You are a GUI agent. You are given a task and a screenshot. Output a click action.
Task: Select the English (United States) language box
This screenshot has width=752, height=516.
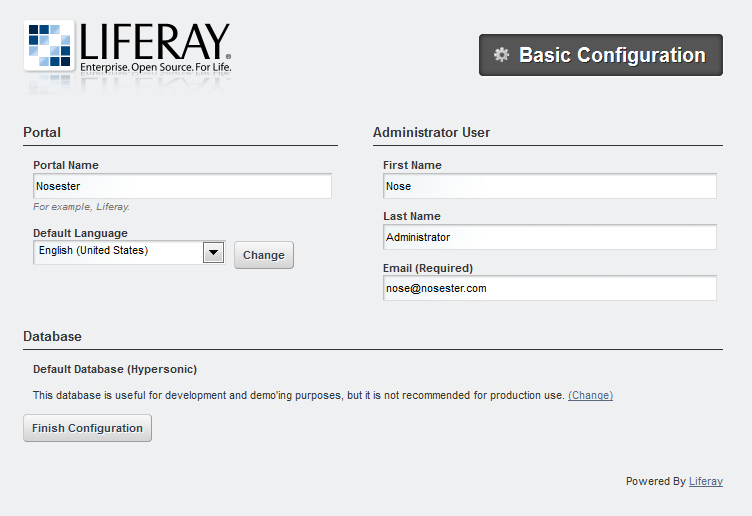[x=118, y=252]
